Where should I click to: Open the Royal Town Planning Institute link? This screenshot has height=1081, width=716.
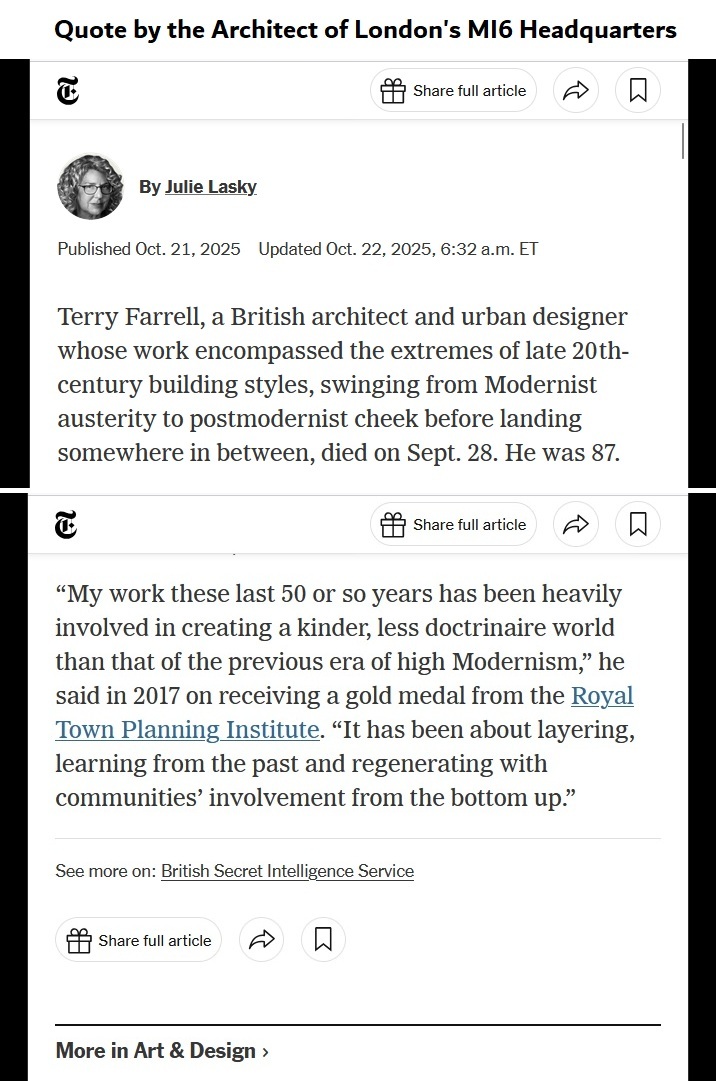pyautogui.click(x=345, y=713)
